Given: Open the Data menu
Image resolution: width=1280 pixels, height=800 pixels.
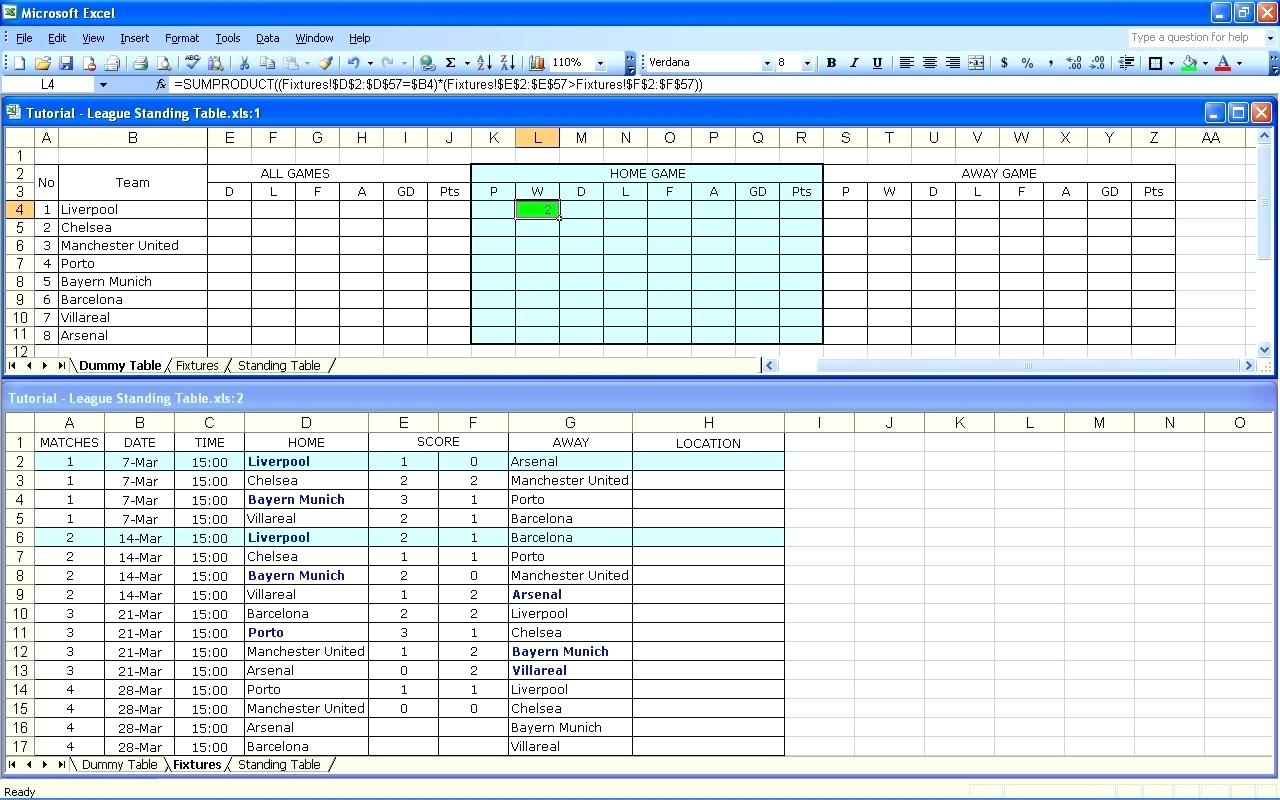Looking at the screenshot, I should click(267, 38).
